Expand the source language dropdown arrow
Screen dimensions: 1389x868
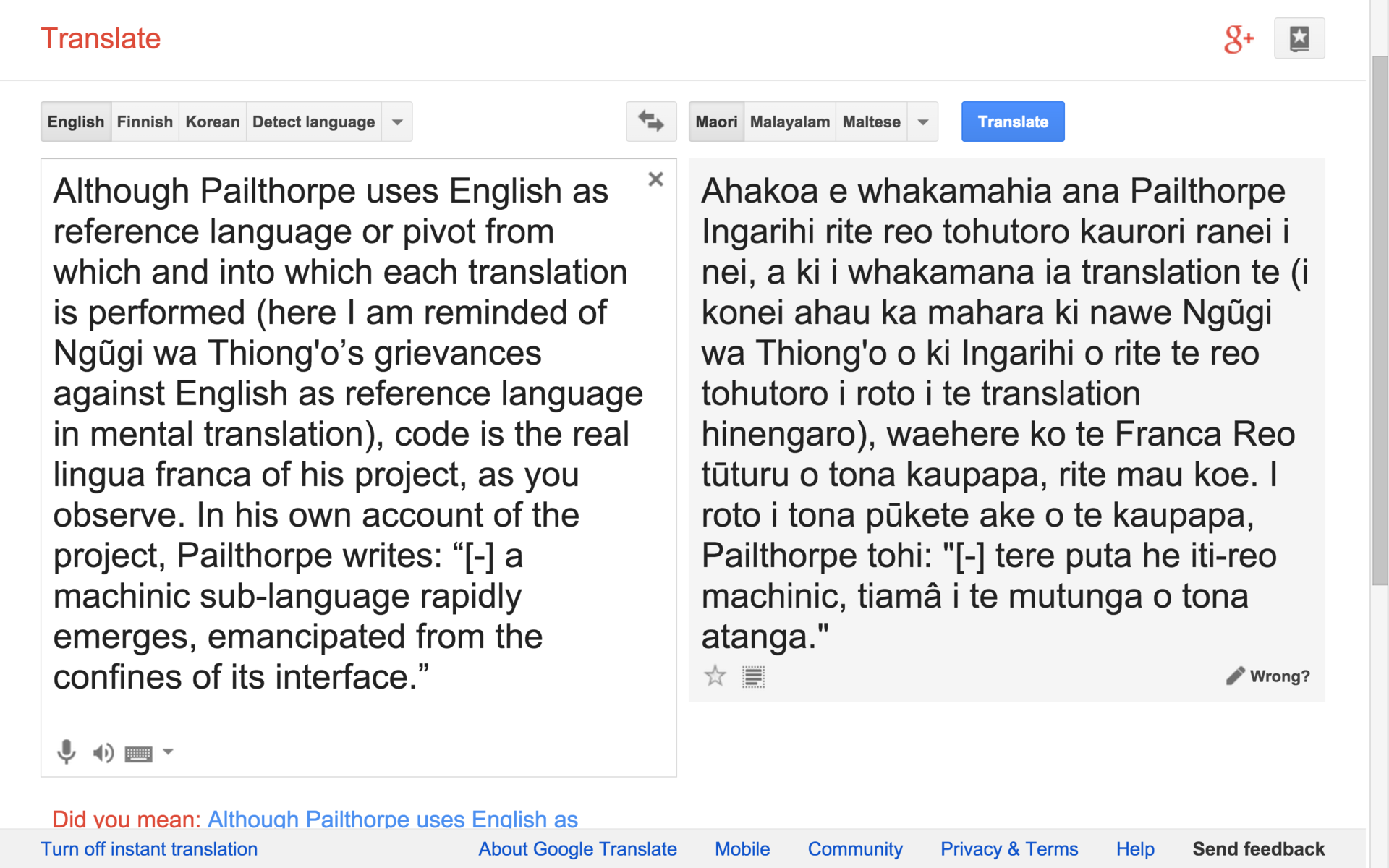point(397,122)
